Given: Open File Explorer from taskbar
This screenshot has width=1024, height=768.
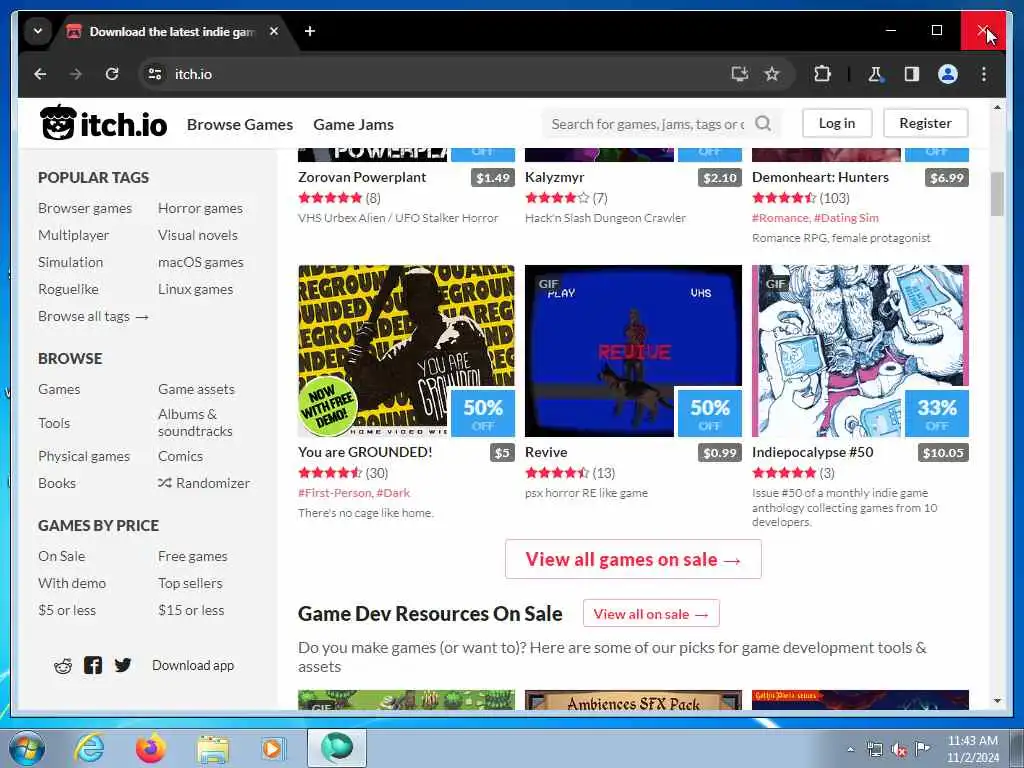Looking at the screenshot, I should click(x=213, y=749).
